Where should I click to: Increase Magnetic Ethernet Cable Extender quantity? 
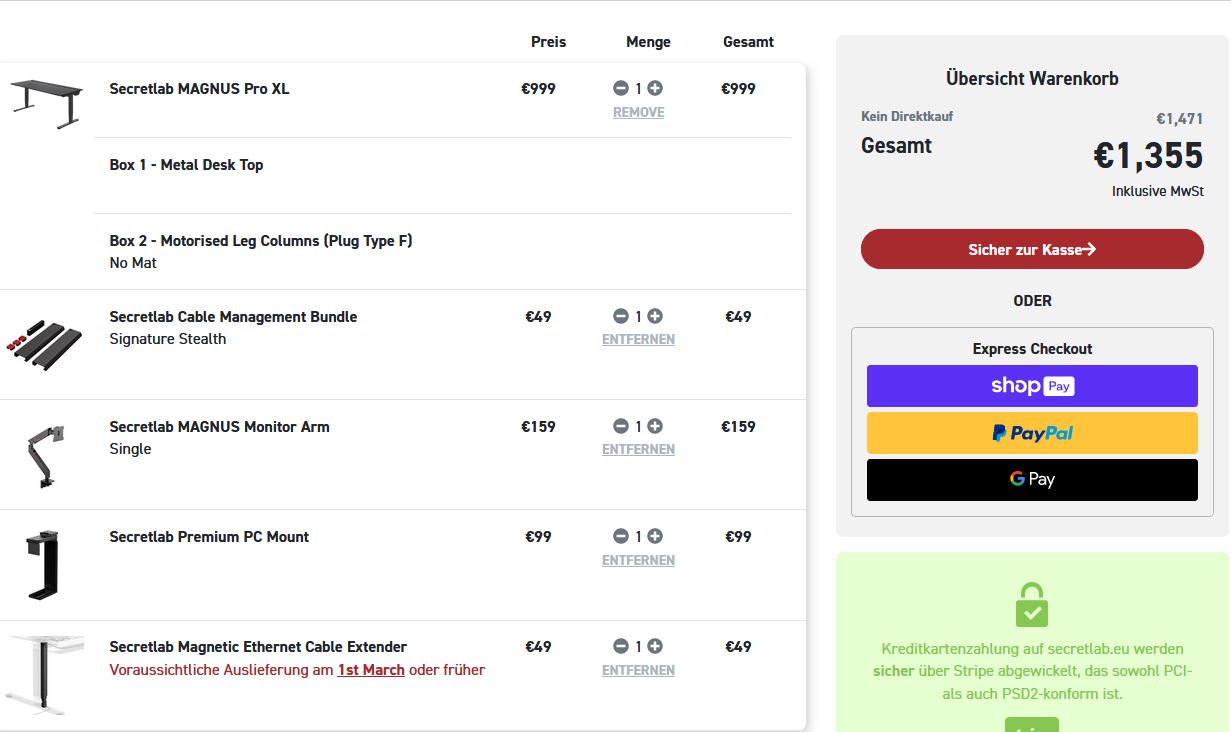[x=655, y=646]
